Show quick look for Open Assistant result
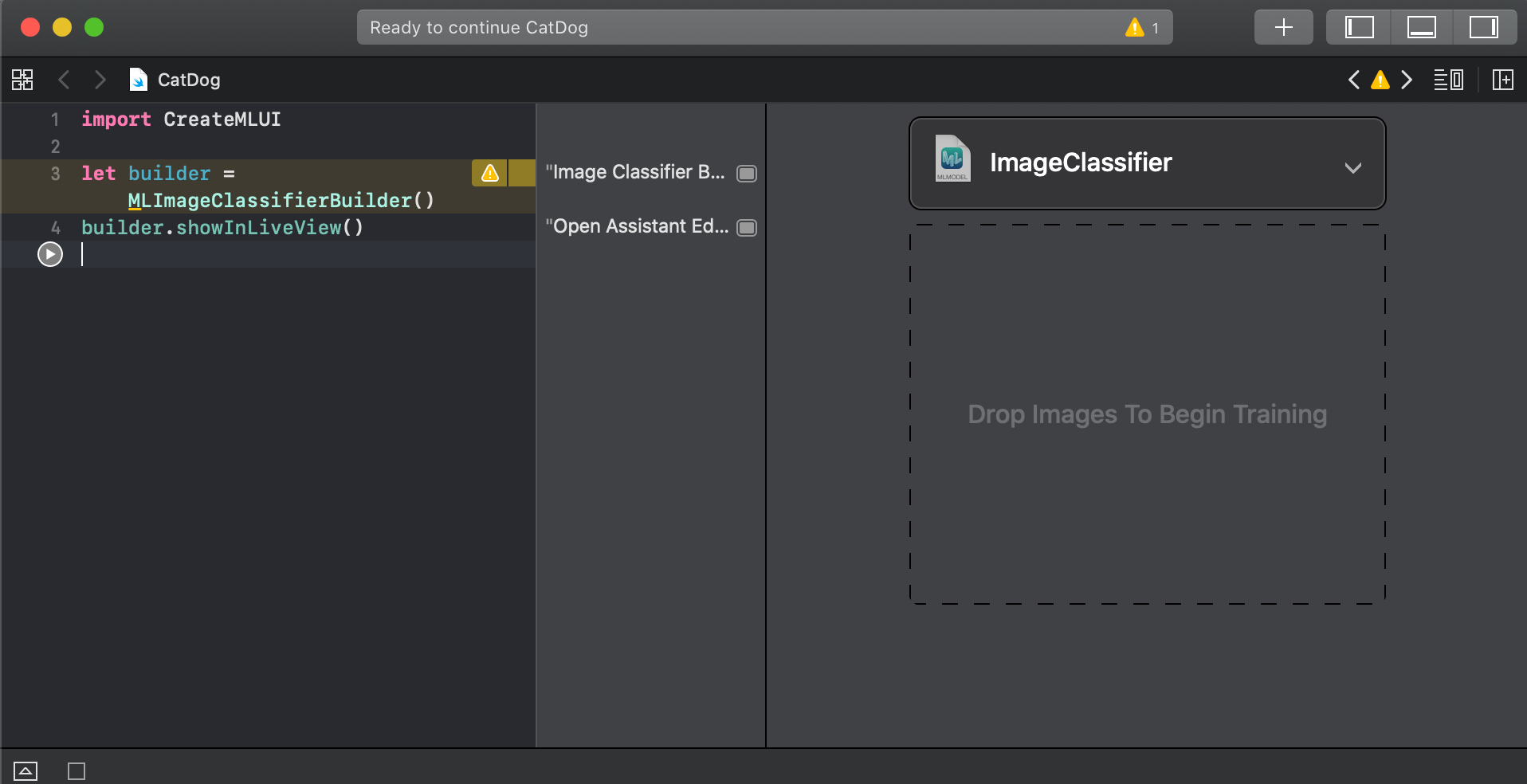 click(747, 228)
